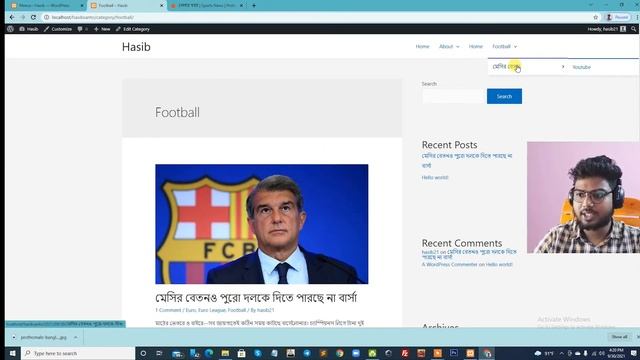The width and height of the screenshot is (640, 360).
Task: Open A WordPress Commenter link
Action: (449, 264)
